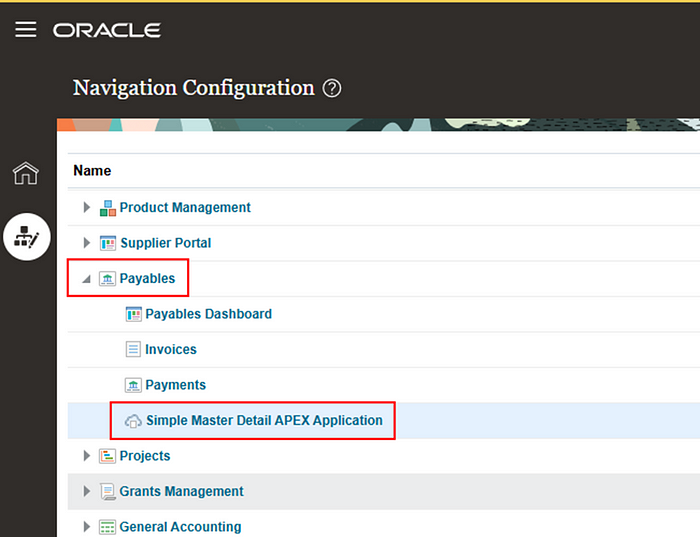Expand the Projects node
Viewport: 700px width, 537px height.
[x=87, y=456]
